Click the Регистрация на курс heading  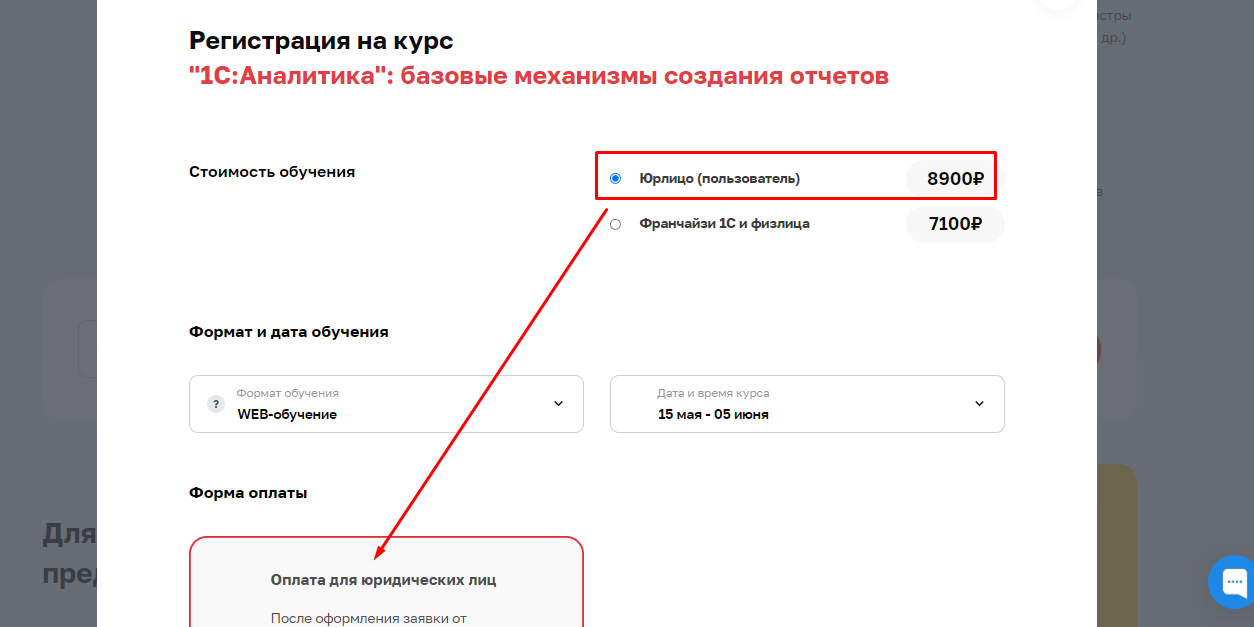click(x=320, y=41)
